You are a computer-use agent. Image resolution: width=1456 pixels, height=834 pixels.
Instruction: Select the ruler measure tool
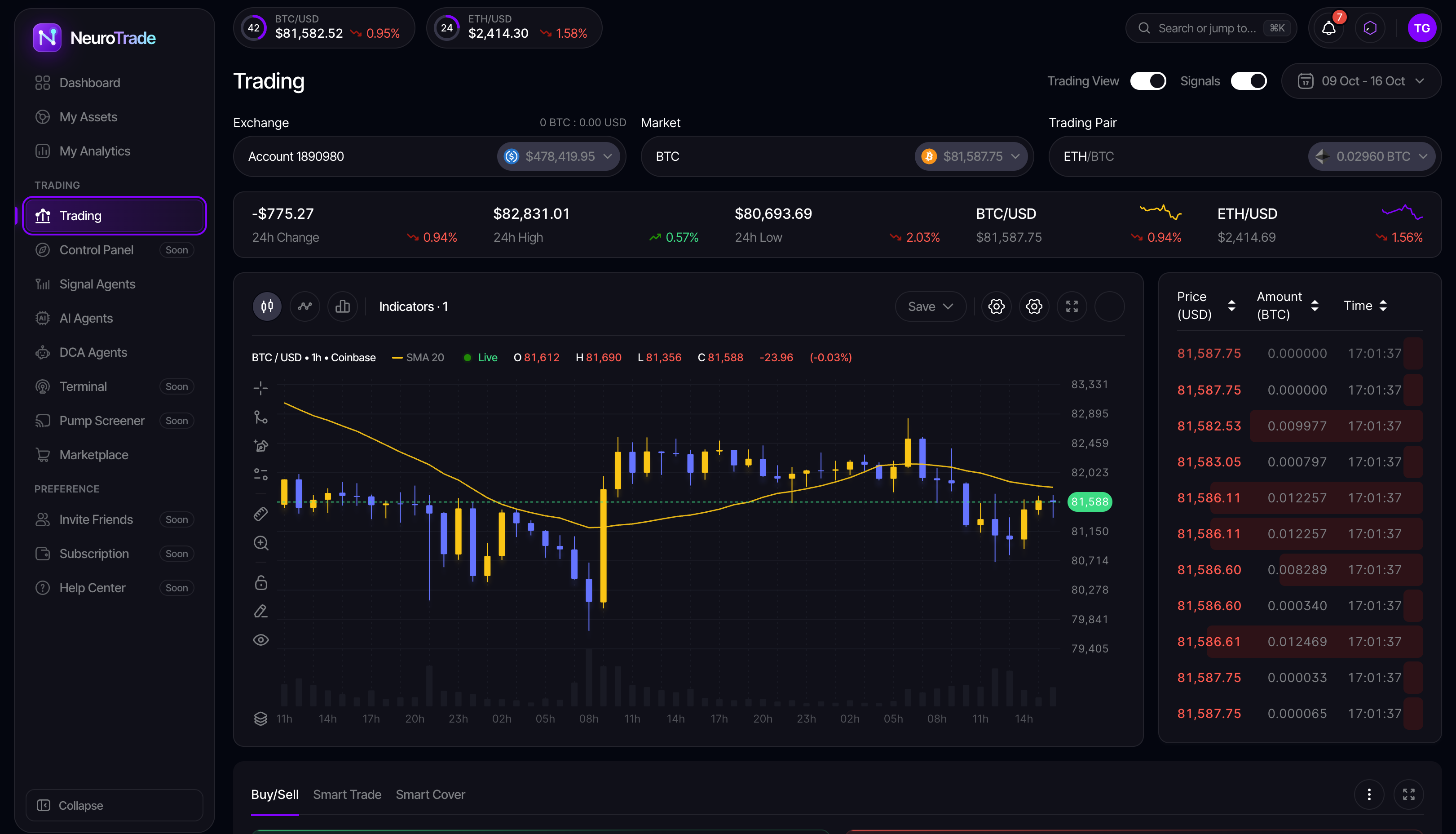click(x=260, y=514)
